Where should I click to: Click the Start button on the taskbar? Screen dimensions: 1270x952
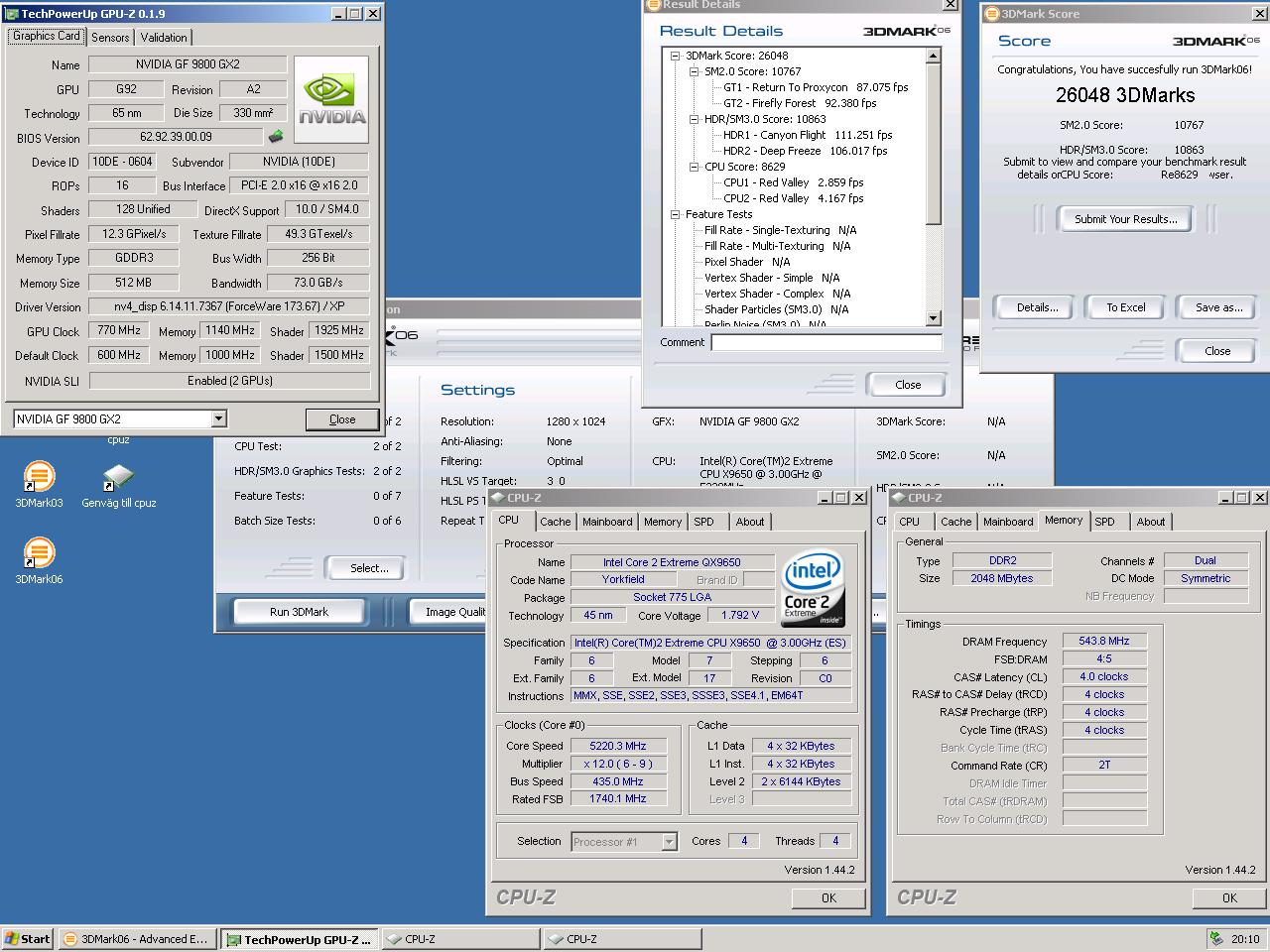coord(28,939)
